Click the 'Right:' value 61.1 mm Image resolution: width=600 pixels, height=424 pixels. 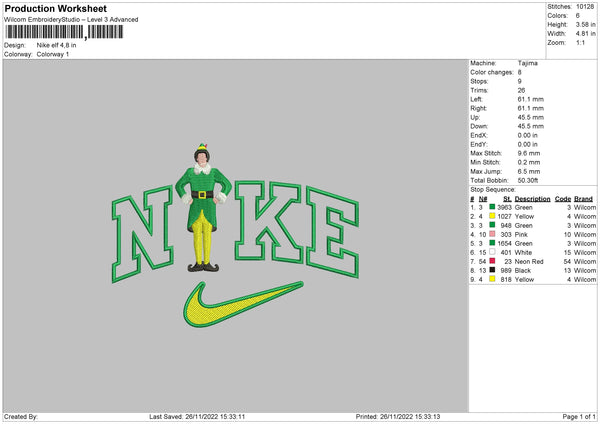pyautogui.click(x=531, y=108)
